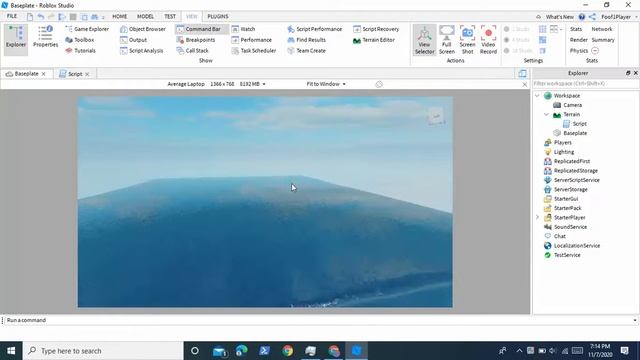
Task: Toggle the Render stats
Action: (x=578, y=40)
